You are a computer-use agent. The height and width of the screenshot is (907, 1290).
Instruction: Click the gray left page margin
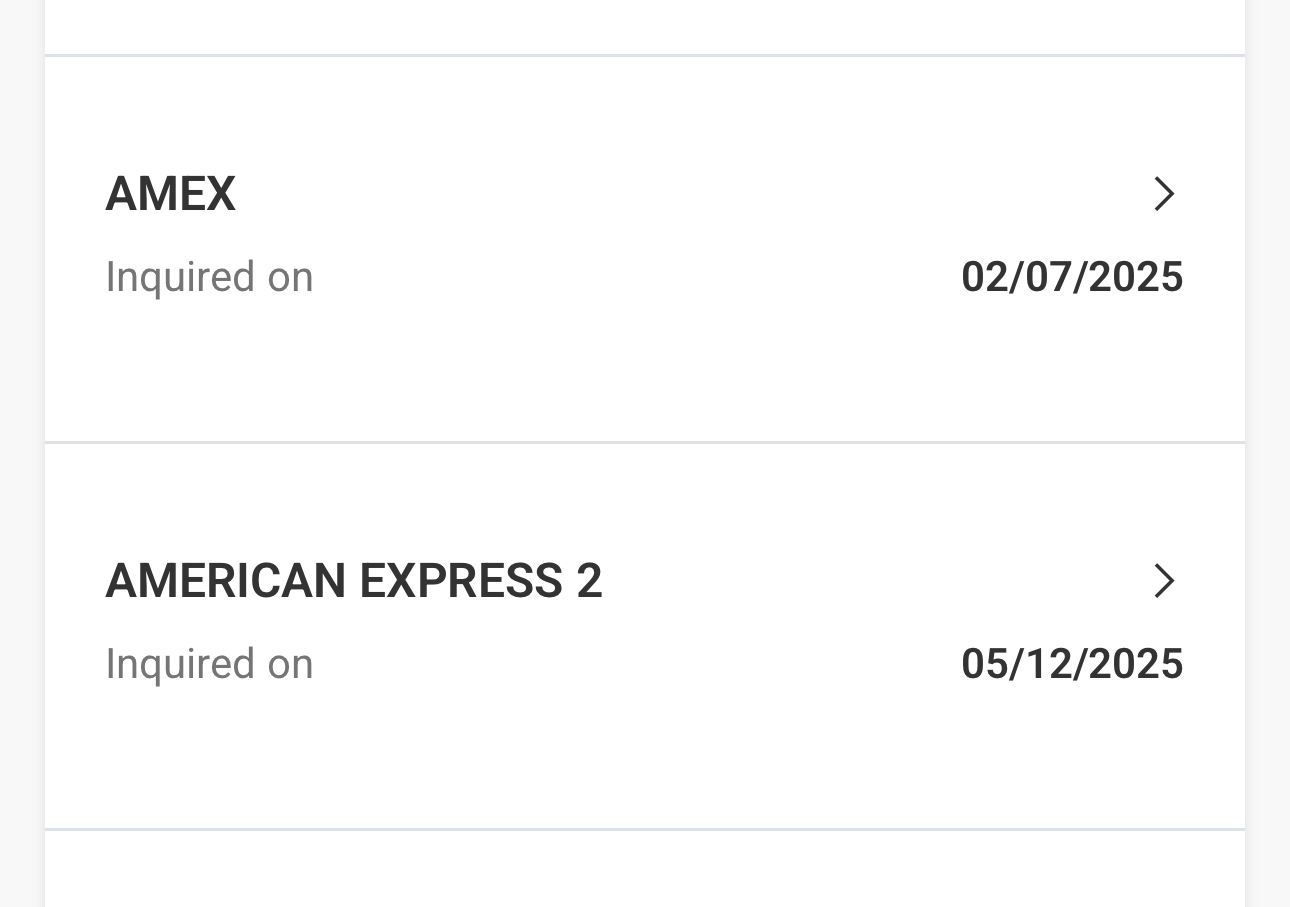[21, 450]
